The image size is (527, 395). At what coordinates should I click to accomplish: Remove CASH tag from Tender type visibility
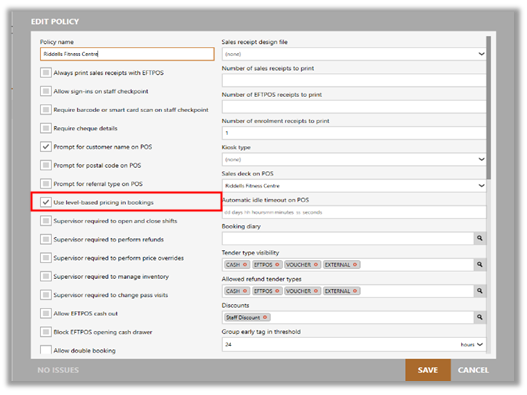245,265
